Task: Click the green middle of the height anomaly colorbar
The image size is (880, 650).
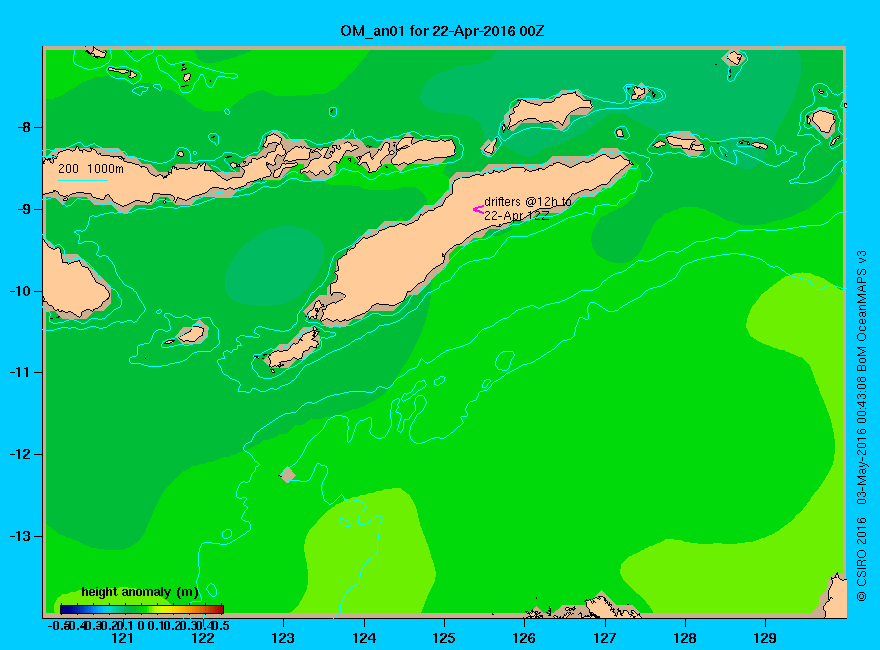Action: (142, 609)
